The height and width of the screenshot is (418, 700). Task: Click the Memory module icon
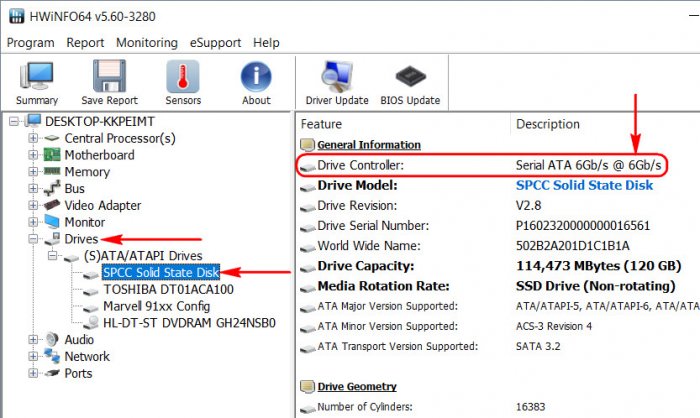click(x=52, y=171)
